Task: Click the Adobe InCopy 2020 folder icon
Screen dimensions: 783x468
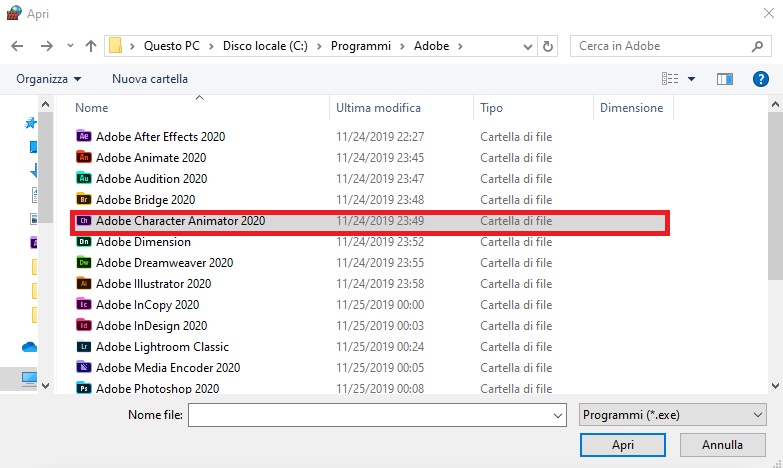Action: pos(83,304)
